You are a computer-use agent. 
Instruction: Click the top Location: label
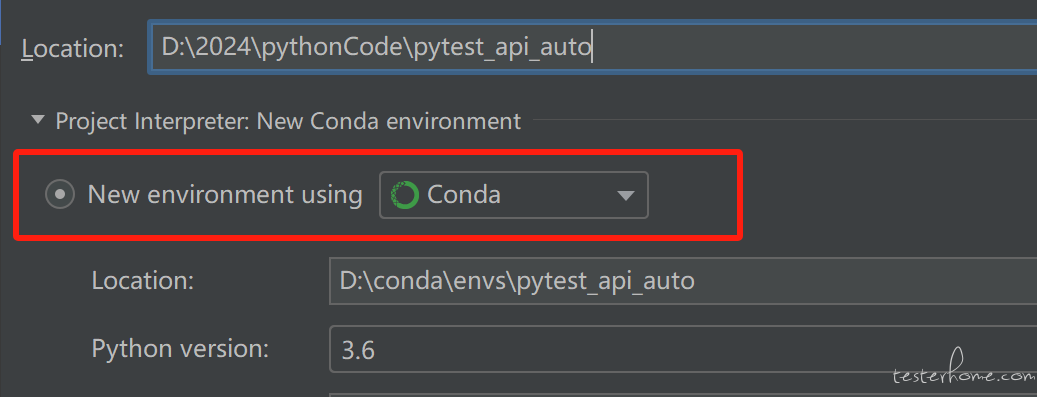coord(73,49)
